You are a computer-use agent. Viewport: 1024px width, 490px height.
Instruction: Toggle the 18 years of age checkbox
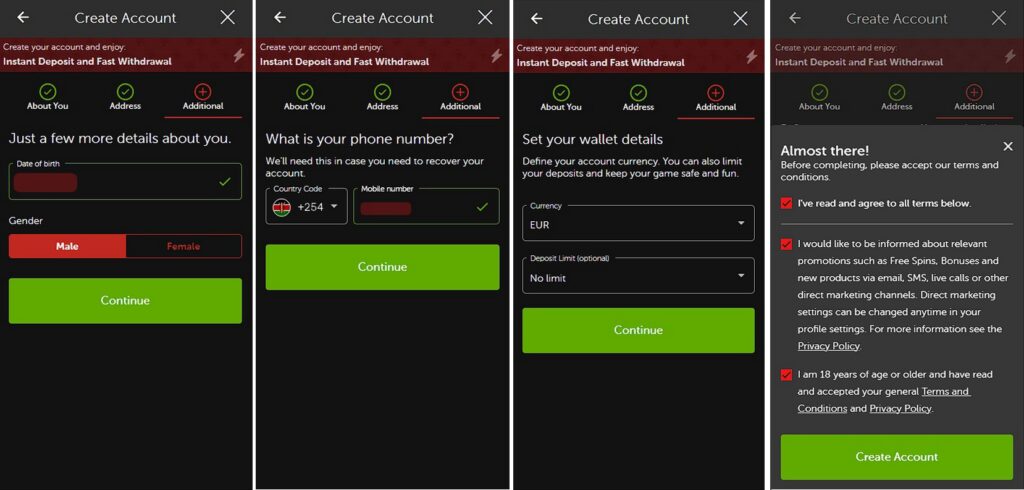(787, 375)
